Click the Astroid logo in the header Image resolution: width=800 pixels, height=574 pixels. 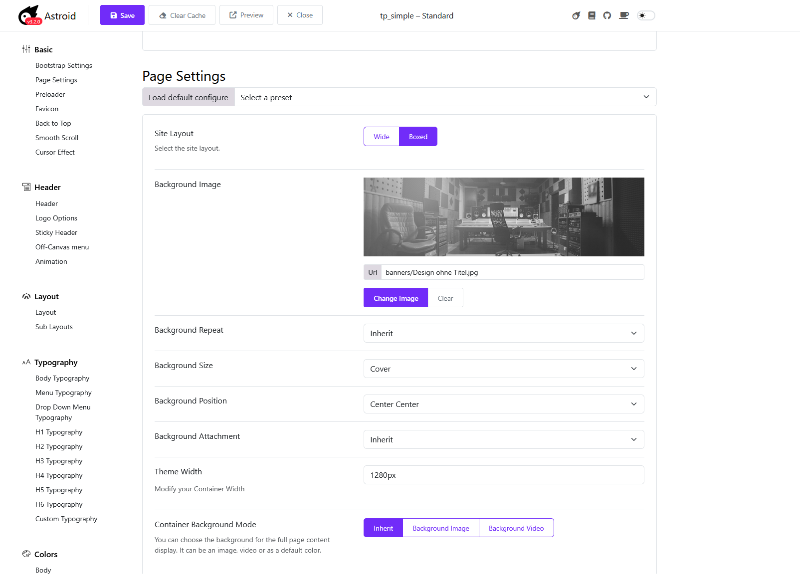(47, 15)
